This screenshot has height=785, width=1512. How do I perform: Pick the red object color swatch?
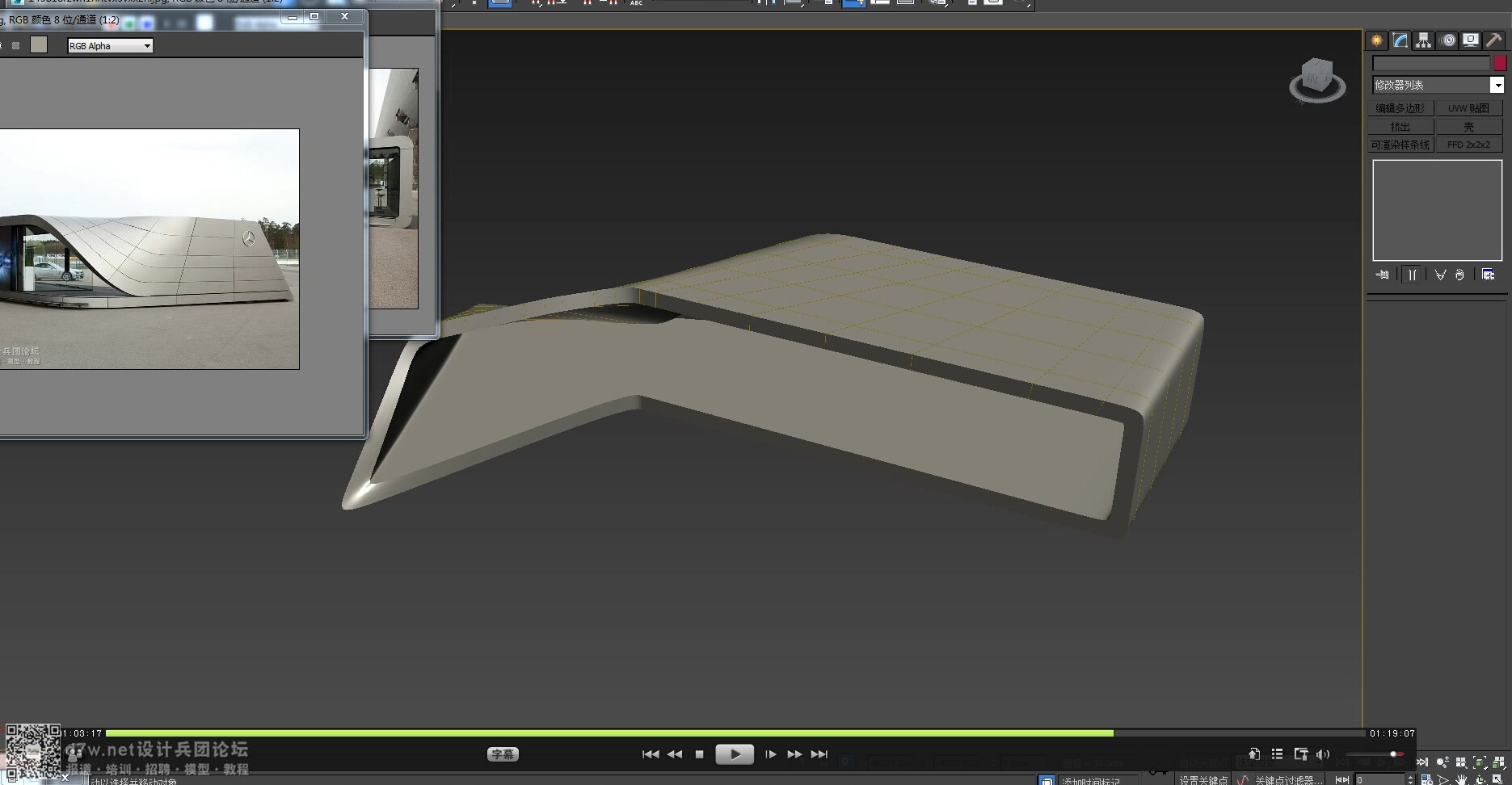[x=1500, y=63]
